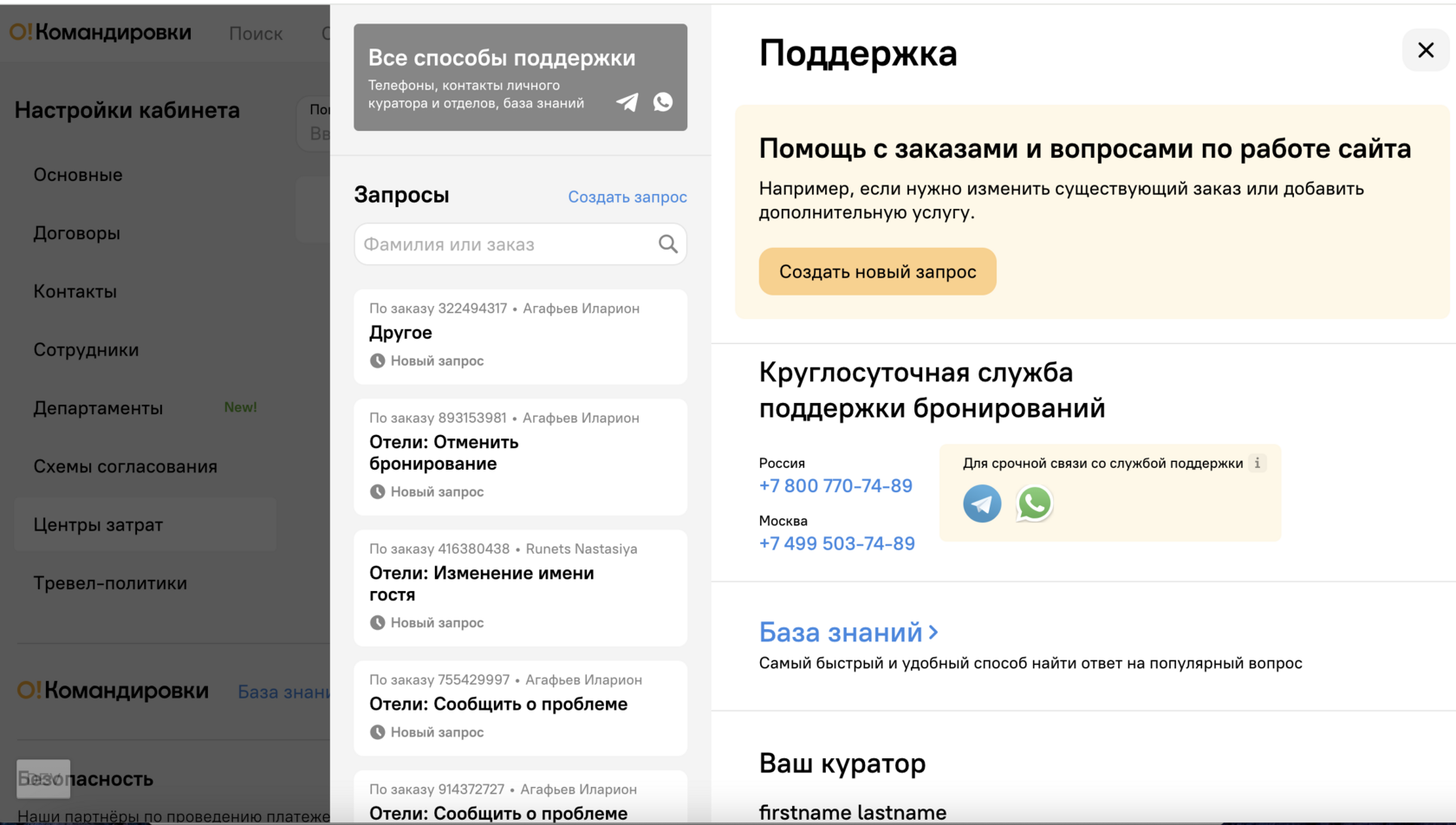Open Поиск in top navigation
Image resolution: width=1456 pixels, height=825 pixels.
[256, 33]
